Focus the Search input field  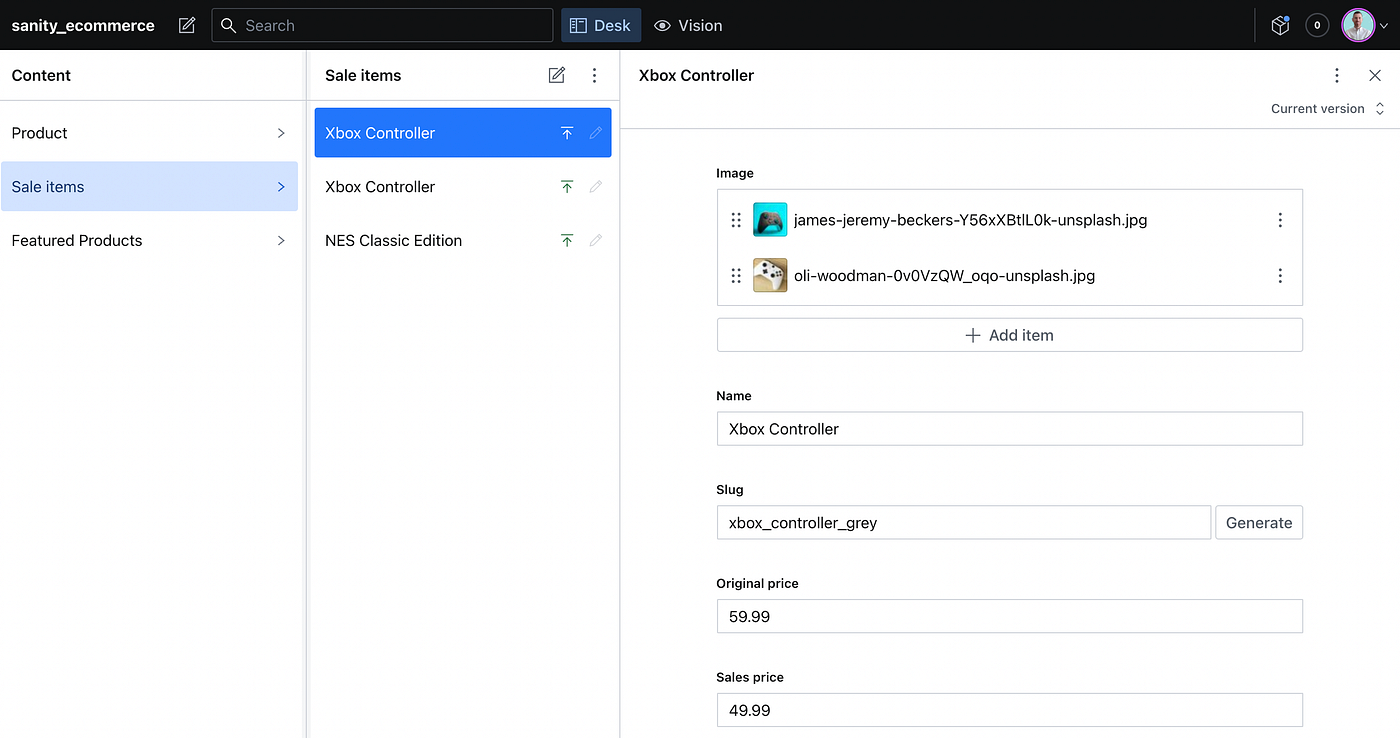(382, 25)
